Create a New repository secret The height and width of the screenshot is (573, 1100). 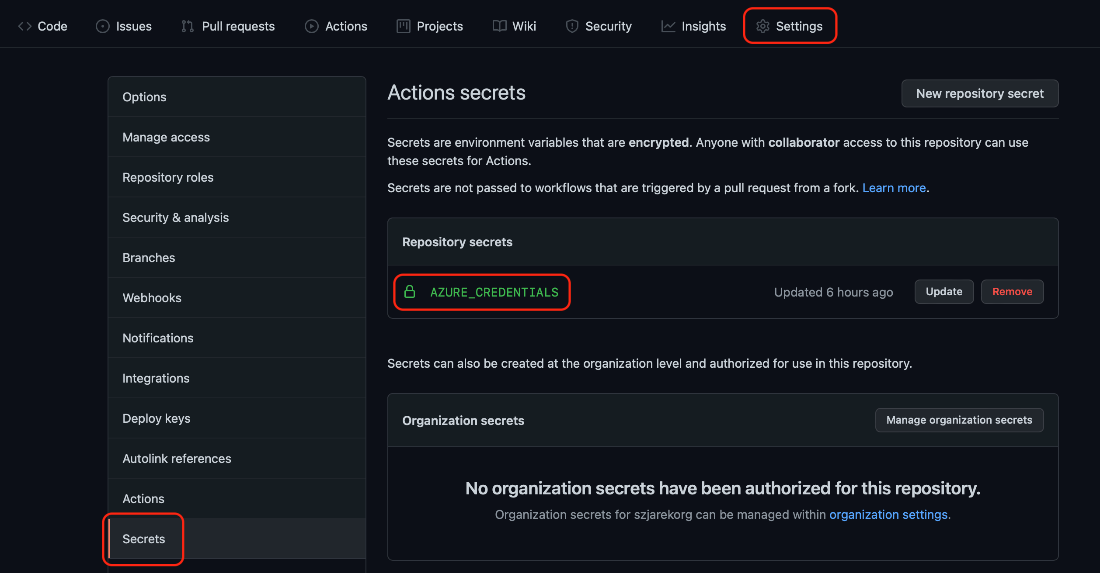[979, 94]
